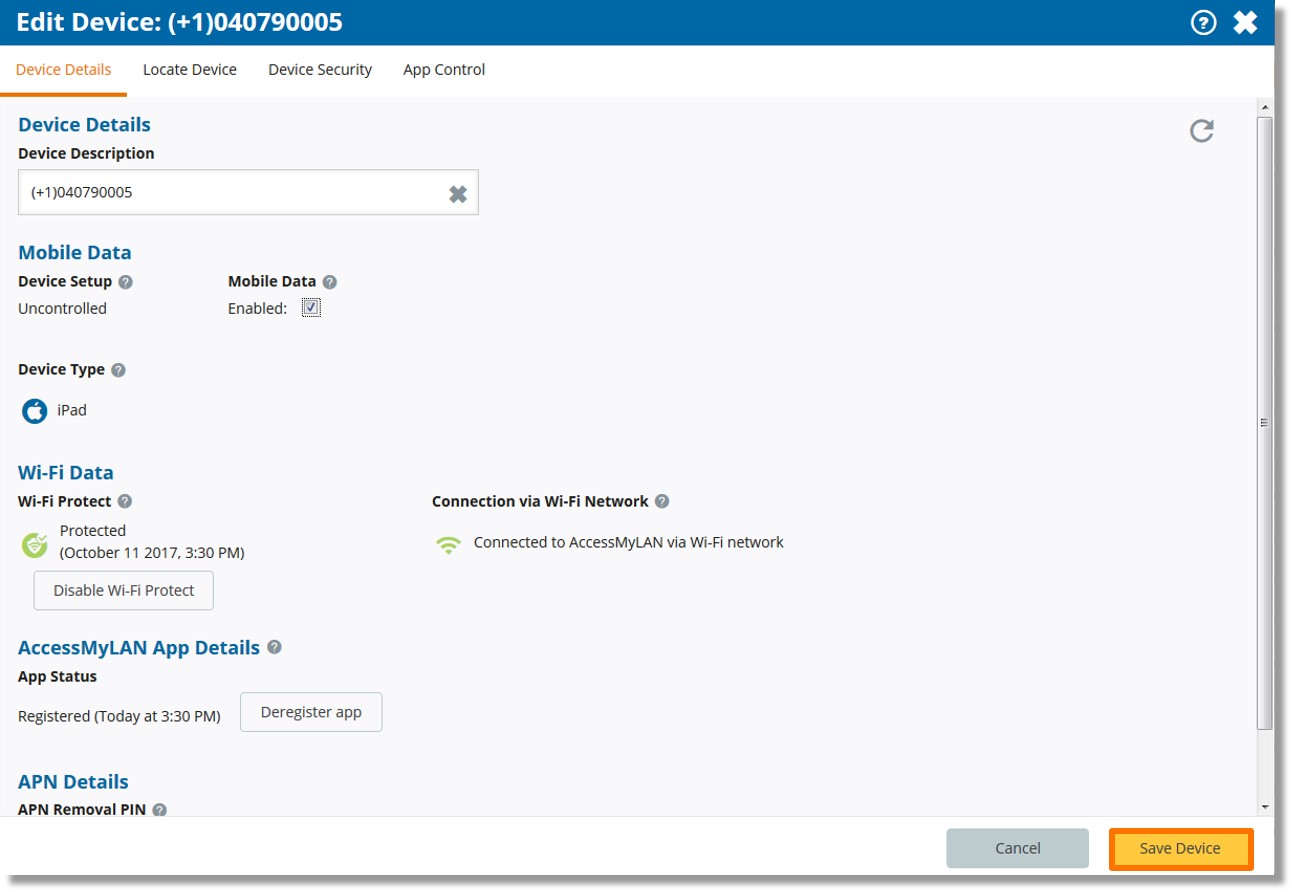
Task: Open the help icon in title bar
Action: point(1203,22)
